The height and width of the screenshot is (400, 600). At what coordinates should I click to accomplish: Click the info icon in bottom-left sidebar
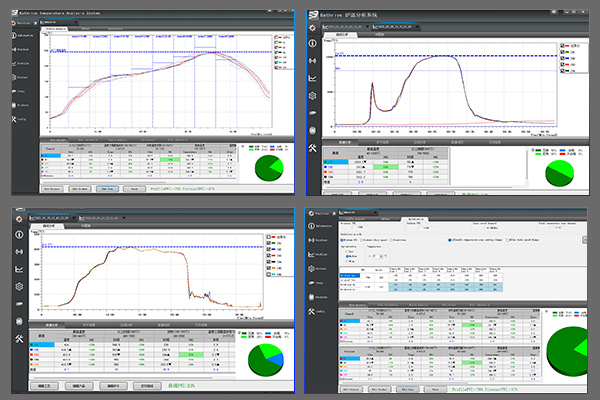tap(21, 234)
